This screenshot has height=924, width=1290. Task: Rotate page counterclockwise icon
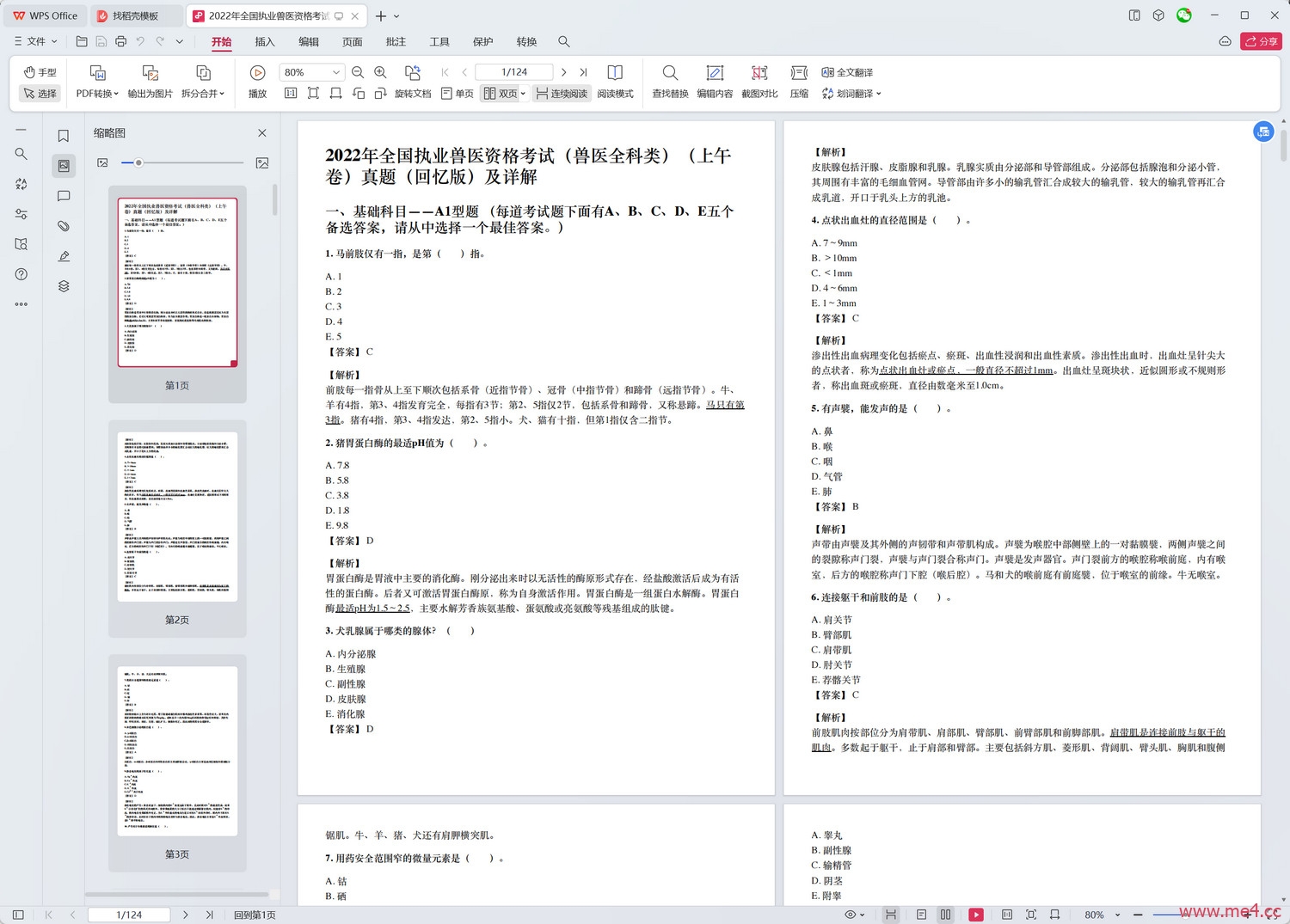(359, 93)
